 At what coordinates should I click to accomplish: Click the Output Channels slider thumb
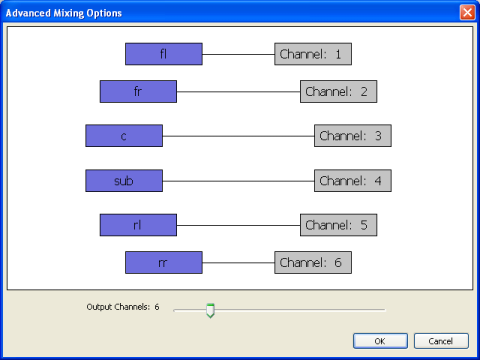pos(210,310)
